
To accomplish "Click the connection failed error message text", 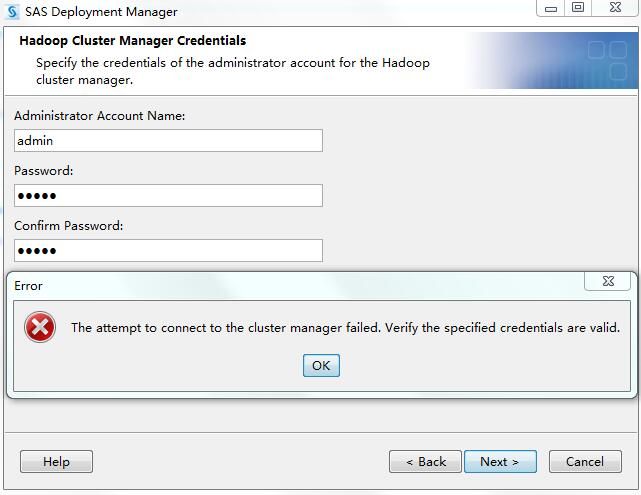I will tap(345, 327).
